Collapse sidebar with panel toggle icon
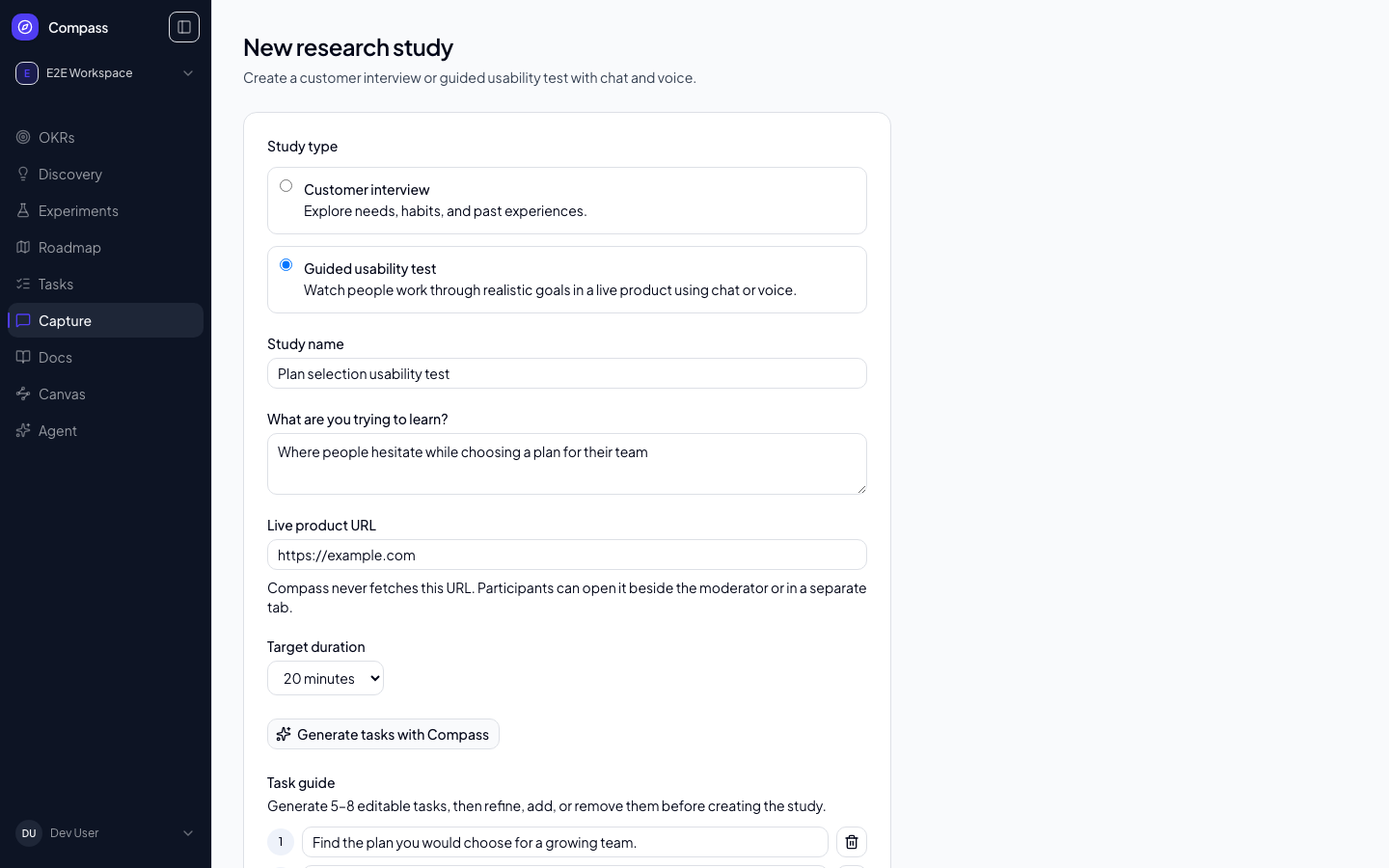 184,27
